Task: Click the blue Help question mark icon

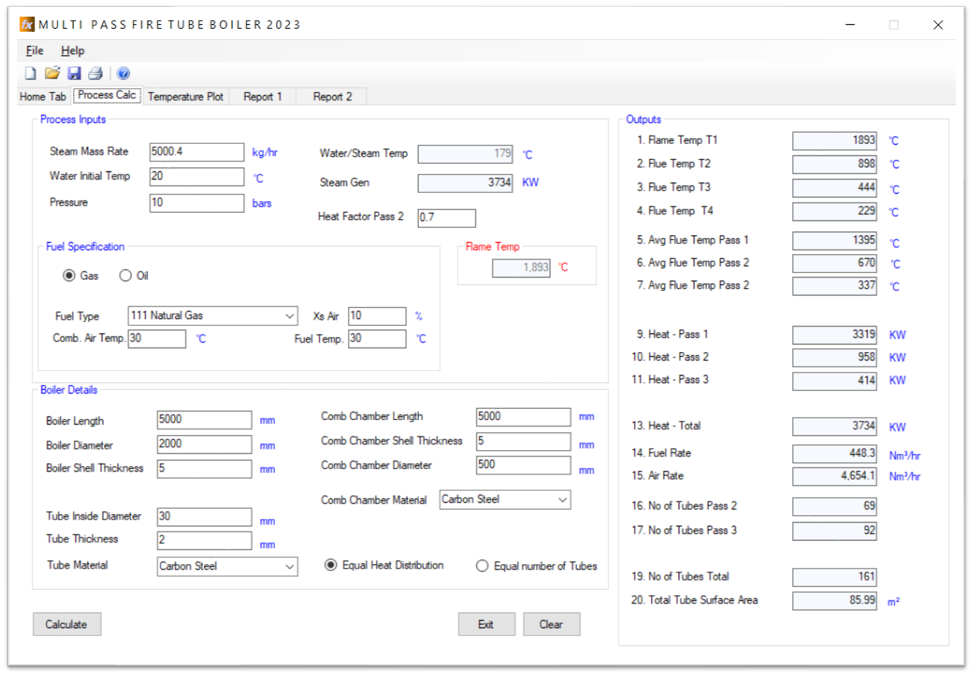Action: pyautogui.click(x=123, y=74)
